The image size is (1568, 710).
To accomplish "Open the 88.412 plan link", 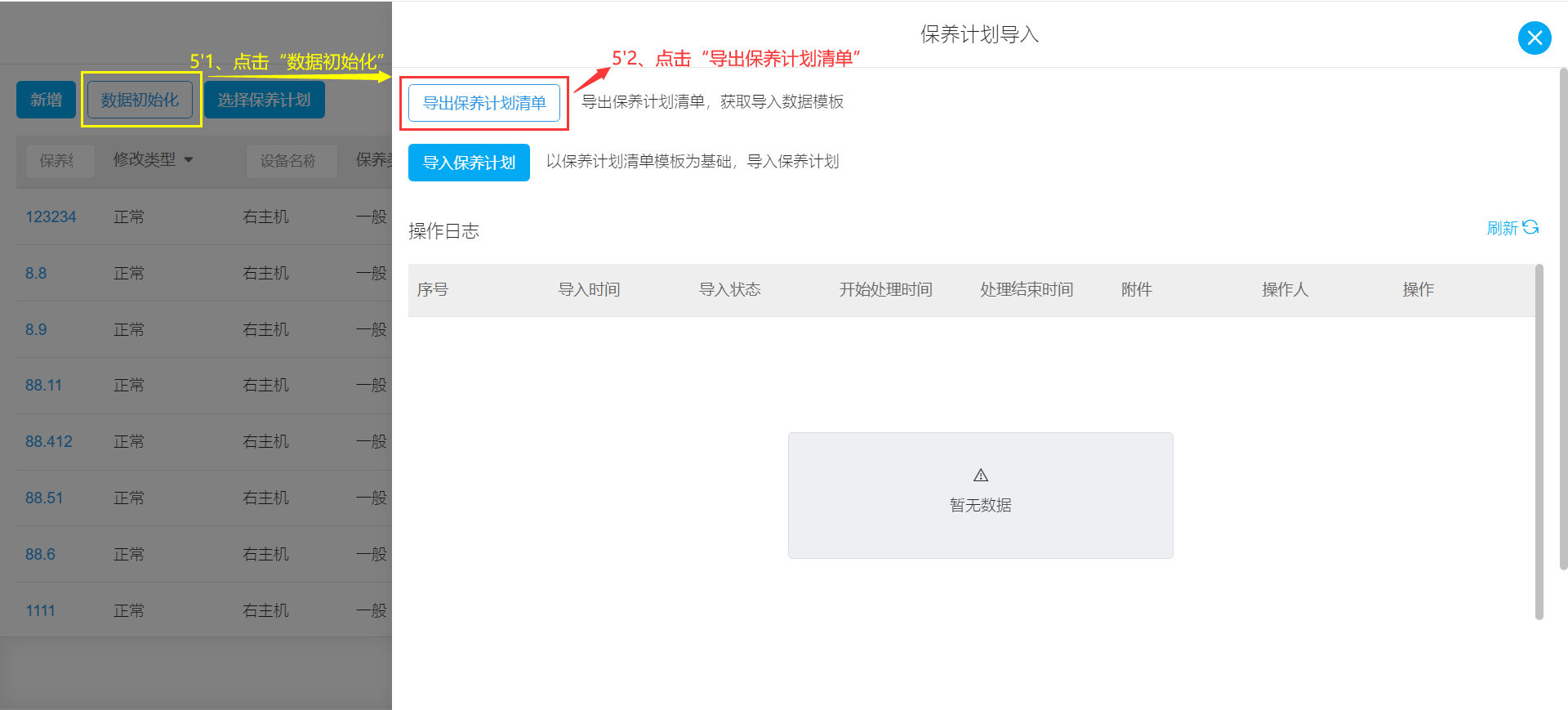I will tap(49, 441).
